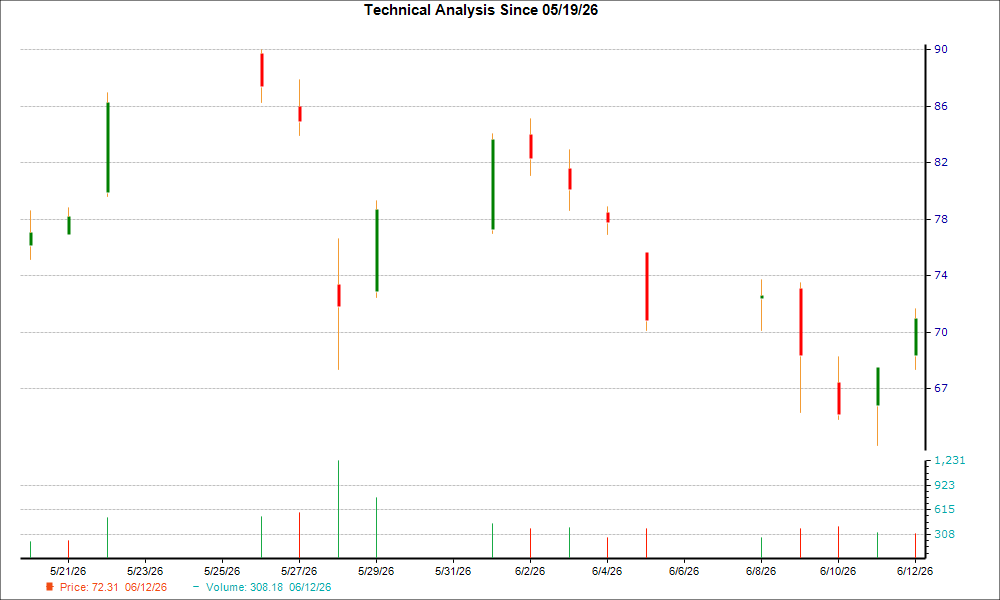The width and height of the screenshot is (1000, 600).
Task: Click the 5/23/26 date axis label
Action: click(x=145, y=571)
